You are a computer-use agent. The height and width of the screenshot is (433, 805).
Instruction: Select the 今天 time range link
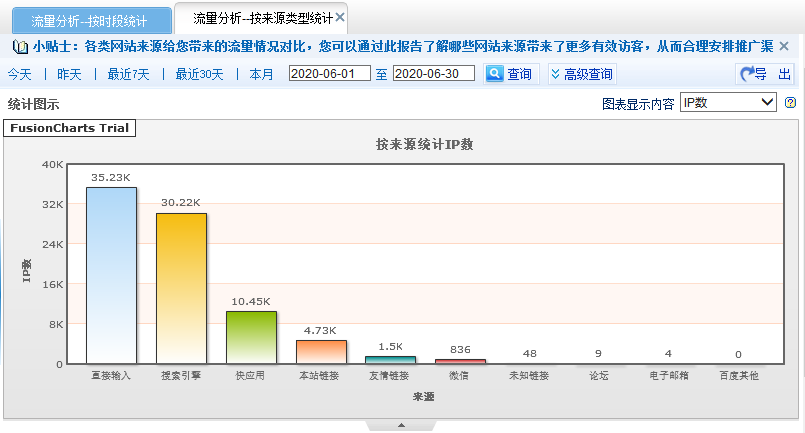click(x=20, y=74)
